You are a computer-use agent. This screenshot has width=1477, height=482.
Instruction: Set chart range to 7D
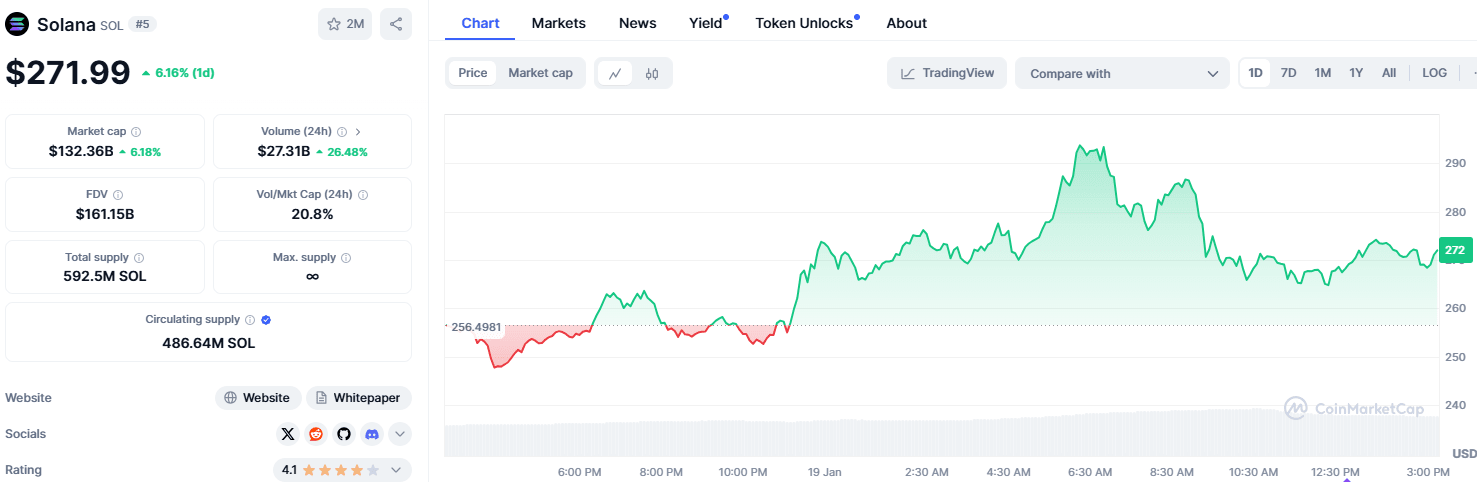click(x=1289, y=73)
